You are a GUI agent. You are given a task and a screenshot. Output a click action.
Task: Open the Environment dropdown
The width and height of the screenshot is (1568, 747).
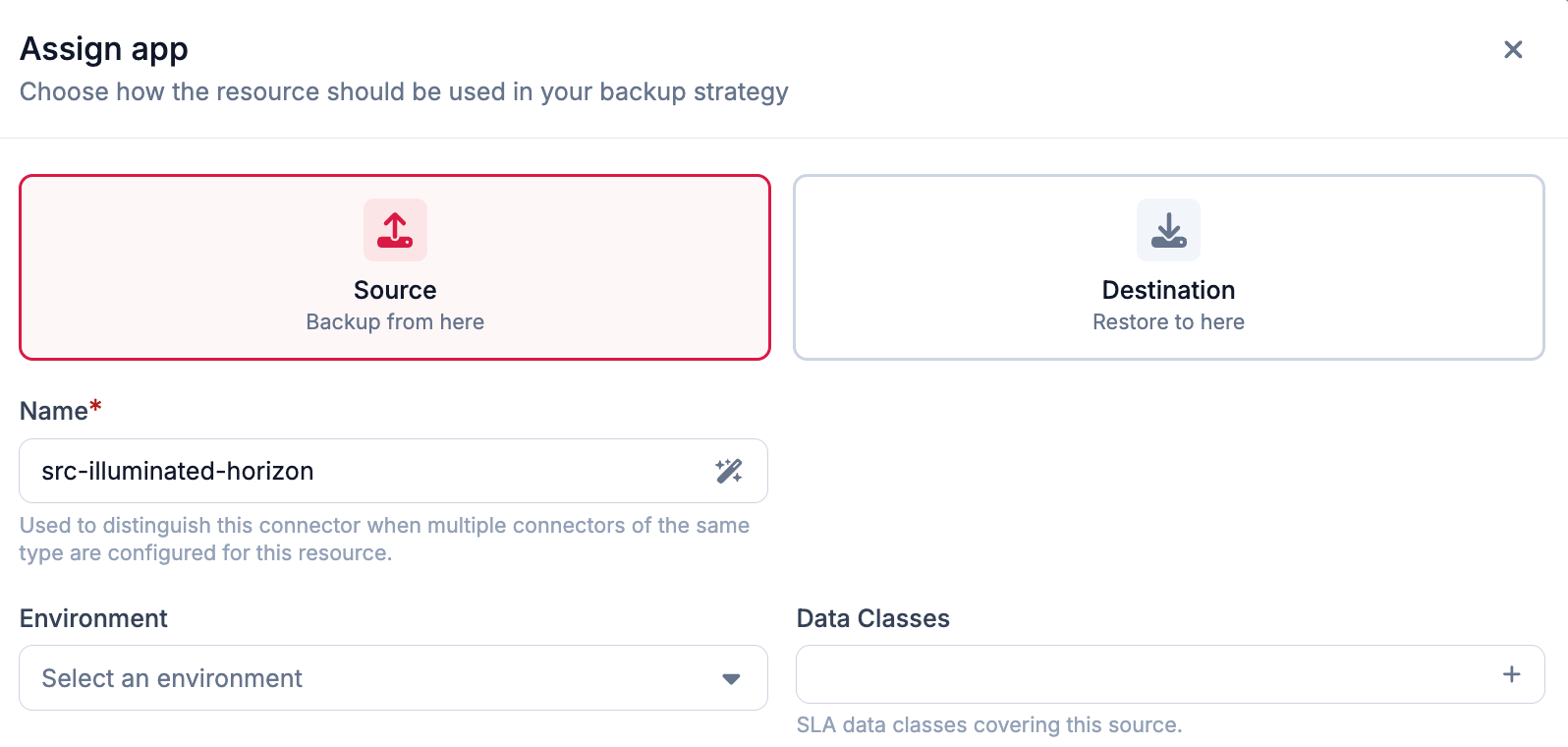pyautogui.click(x=393, y=678)
